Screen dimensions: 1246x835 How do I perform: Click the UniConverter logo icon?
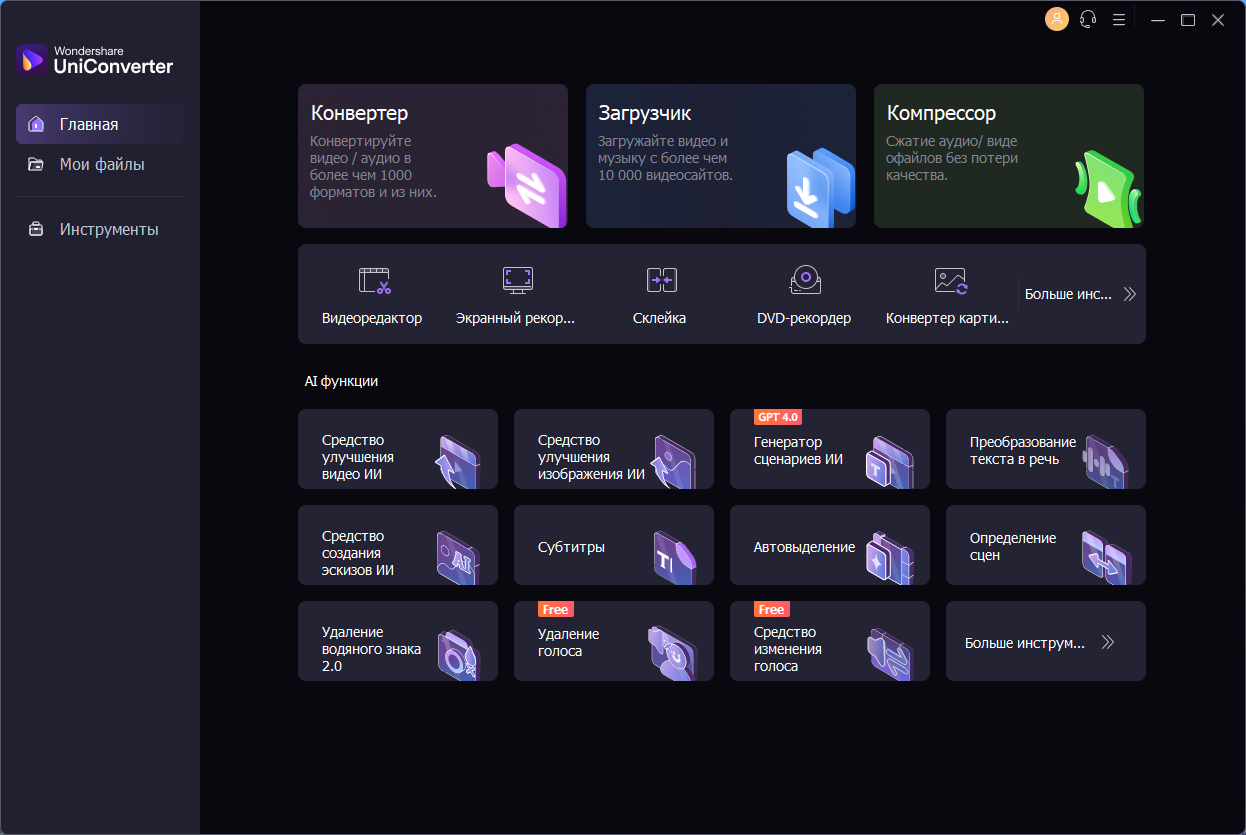point(31,59)
